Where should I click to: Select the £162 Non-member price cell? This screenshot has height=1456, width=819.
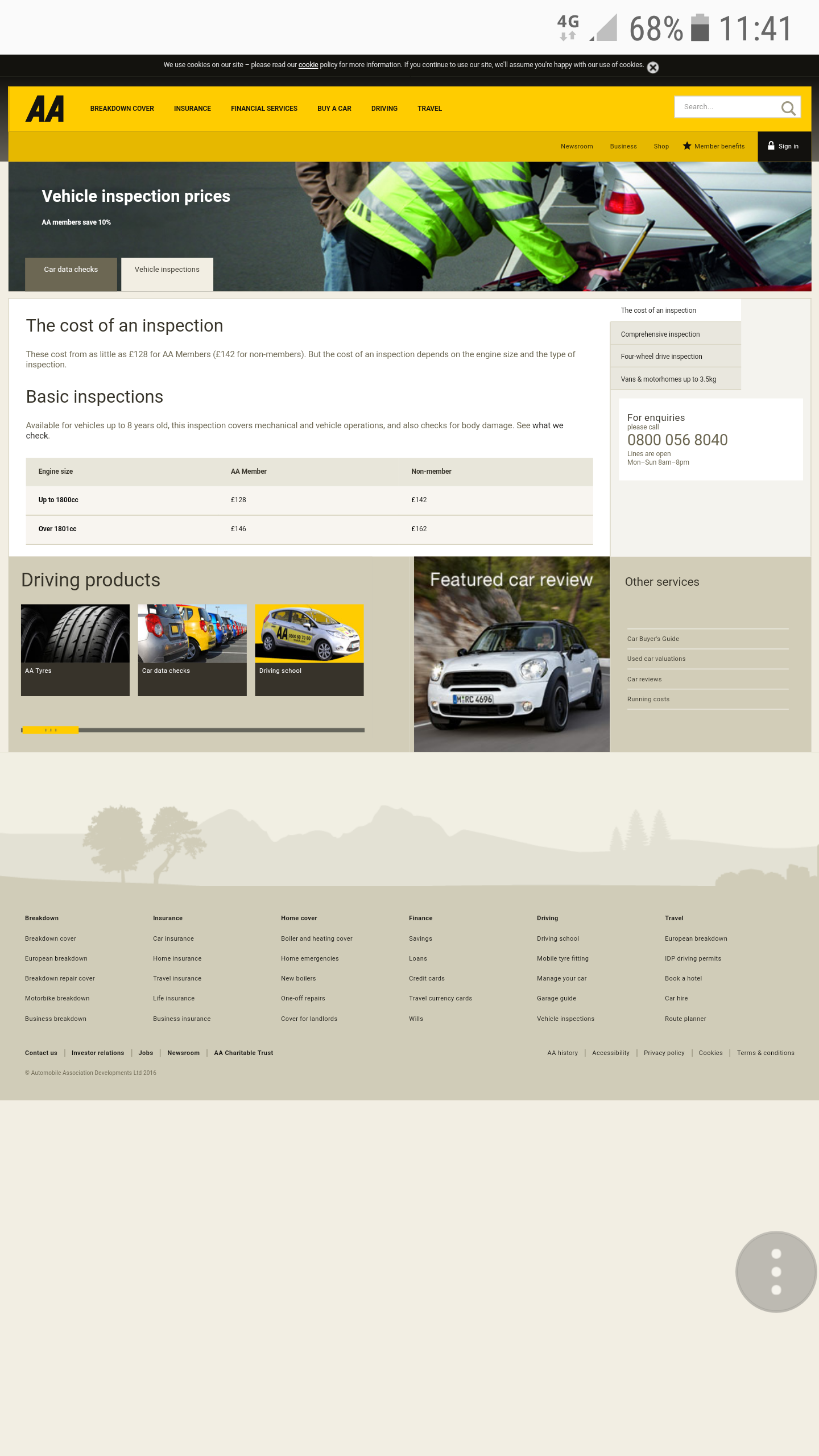click(x=419, y=529)
